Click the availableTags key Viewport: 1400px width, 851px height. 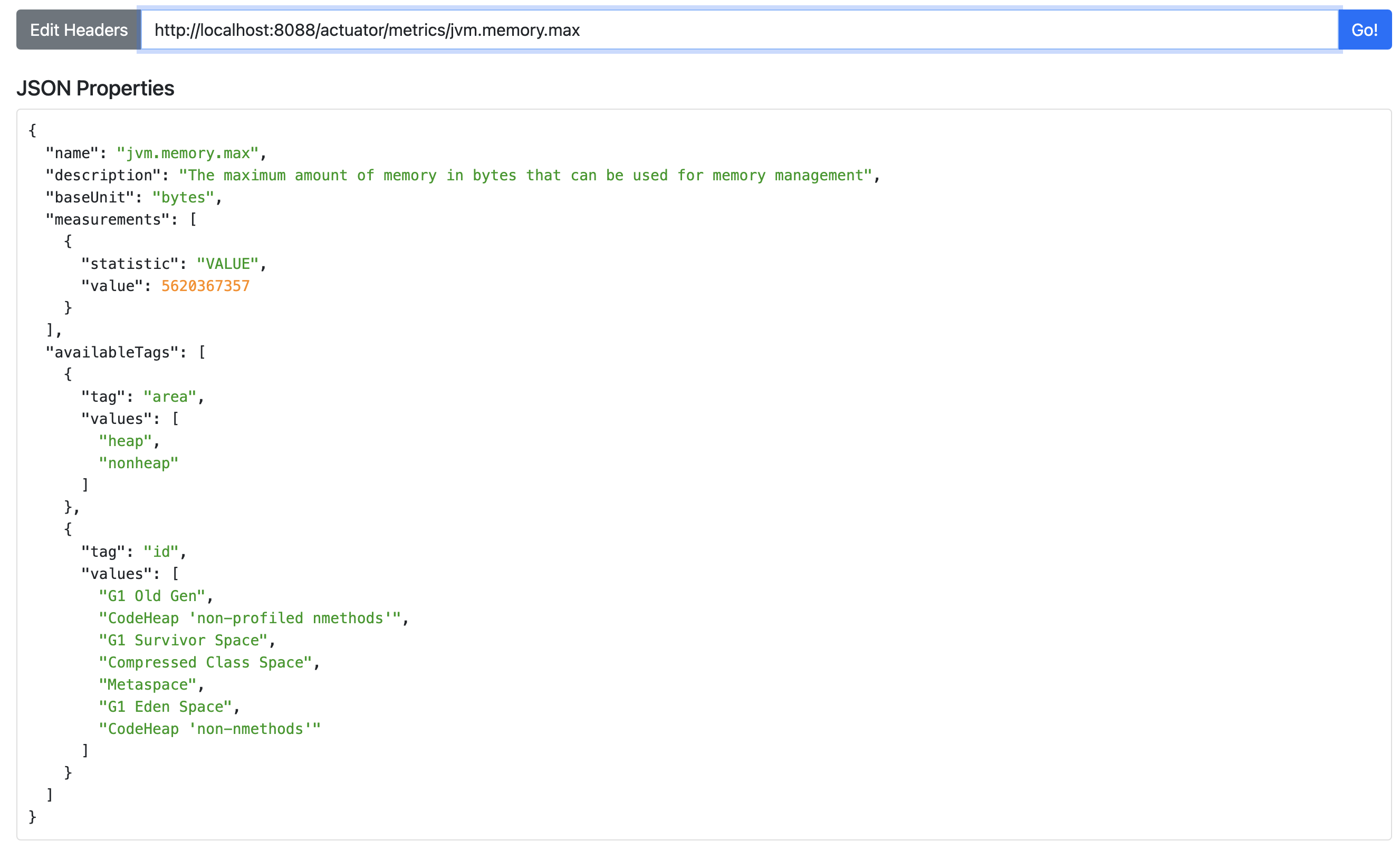click(112, 353)
